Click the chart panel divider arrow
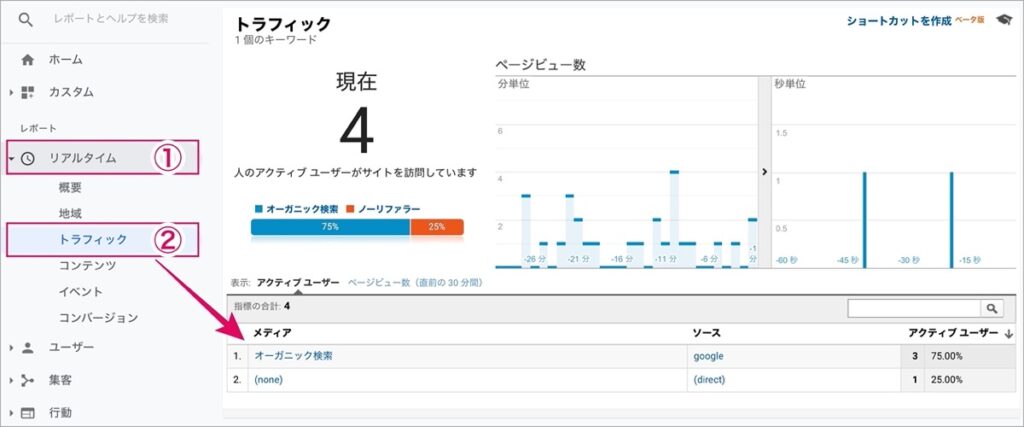The width and height of the screenshot is (1024, 427). coord(764,172)
